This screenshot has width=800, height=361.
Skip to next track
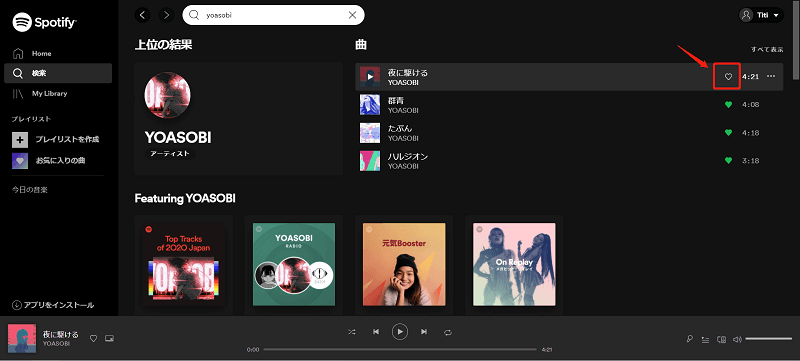[x=424, y=332]
